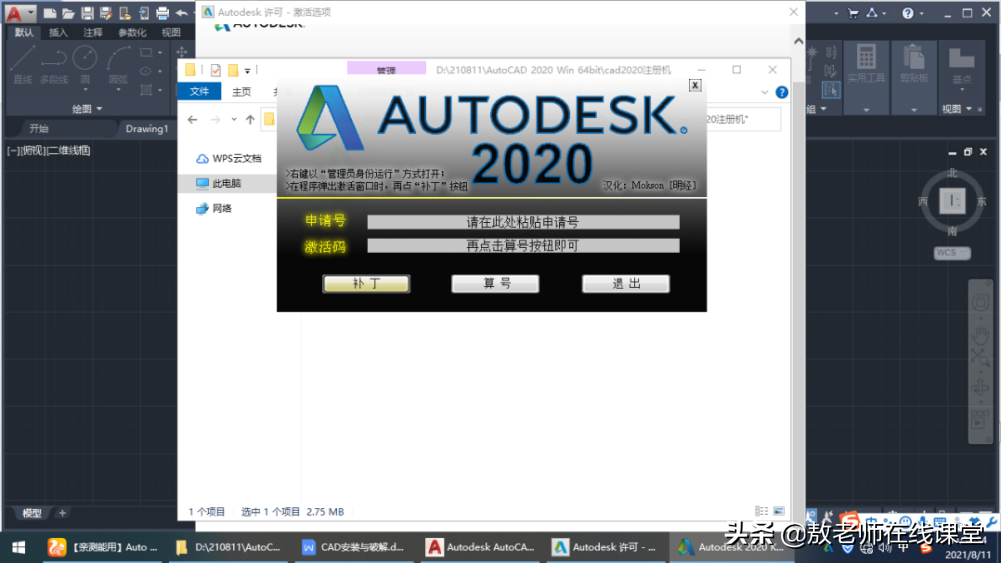Click the Undo arrow in AutoCAD toolbar

click(x=181, y=13)
